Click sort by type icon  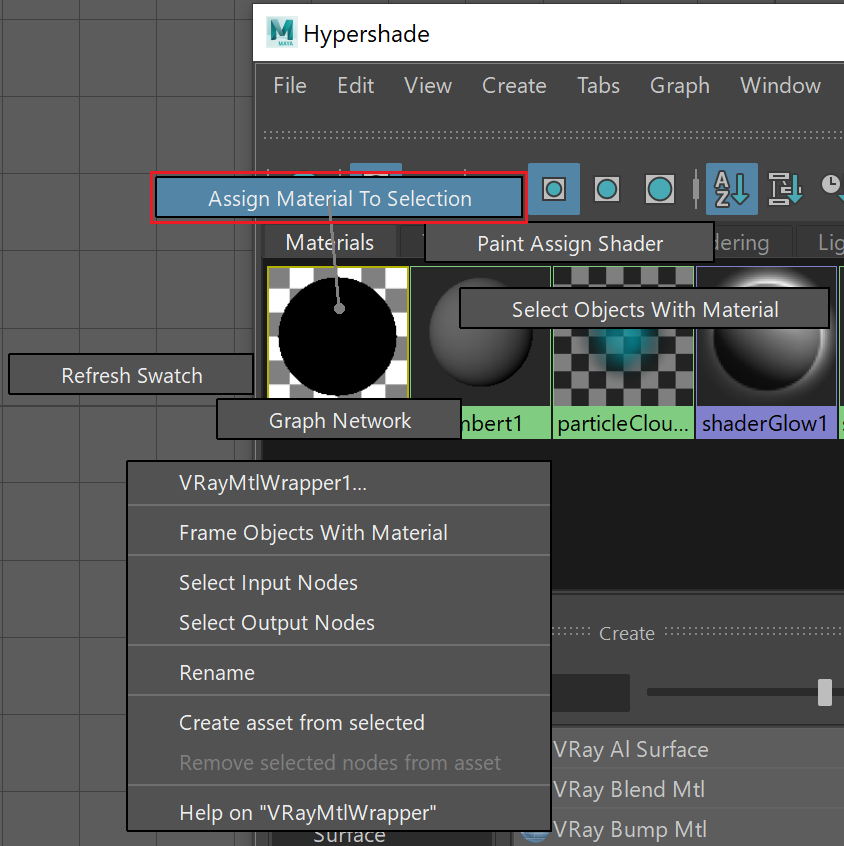tap(785, 189)
